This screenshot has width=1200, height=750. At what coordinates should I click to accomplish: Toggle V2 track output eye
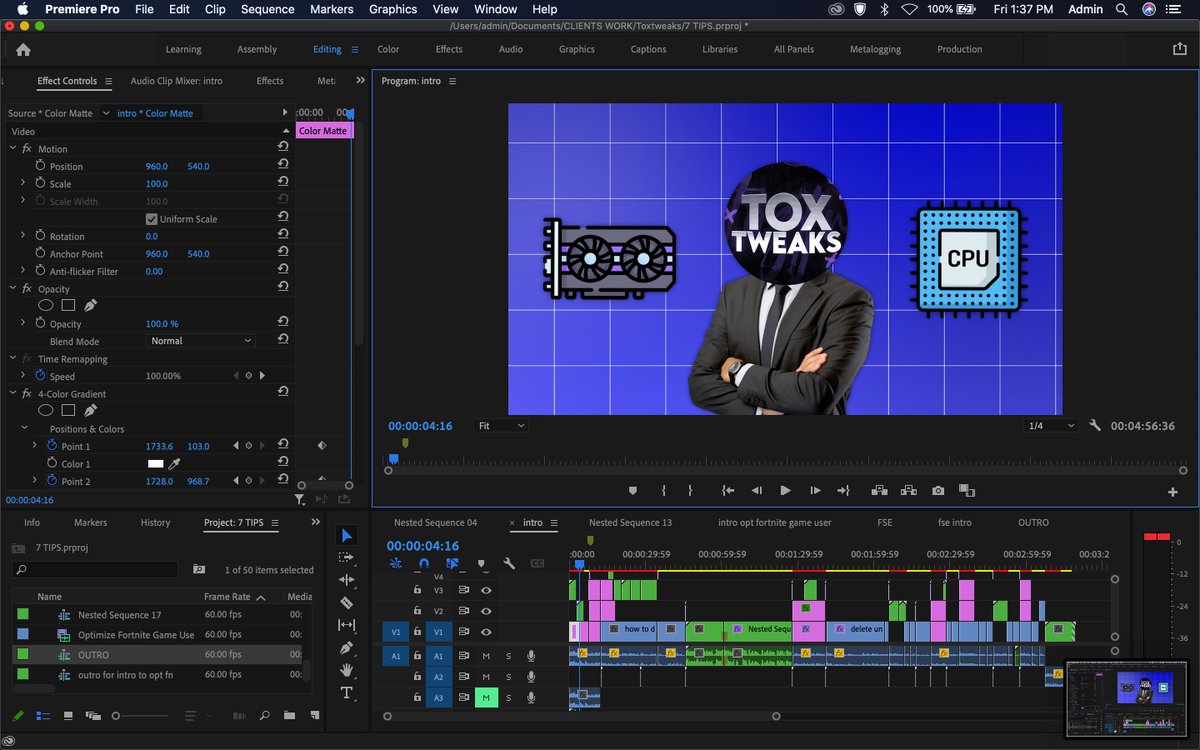(486, 611)
